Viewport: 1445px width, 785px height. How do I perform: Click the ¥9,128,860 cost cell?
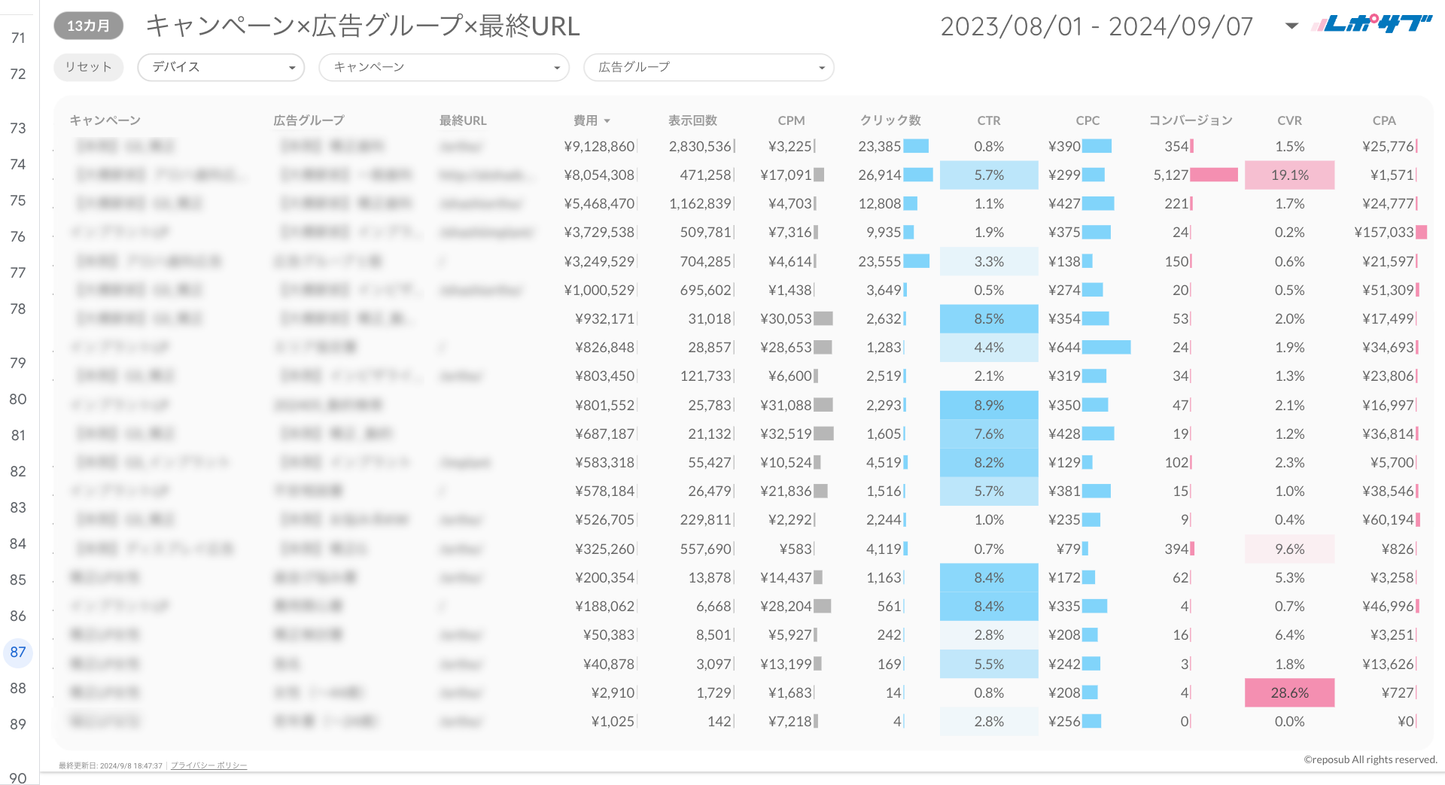599,146
